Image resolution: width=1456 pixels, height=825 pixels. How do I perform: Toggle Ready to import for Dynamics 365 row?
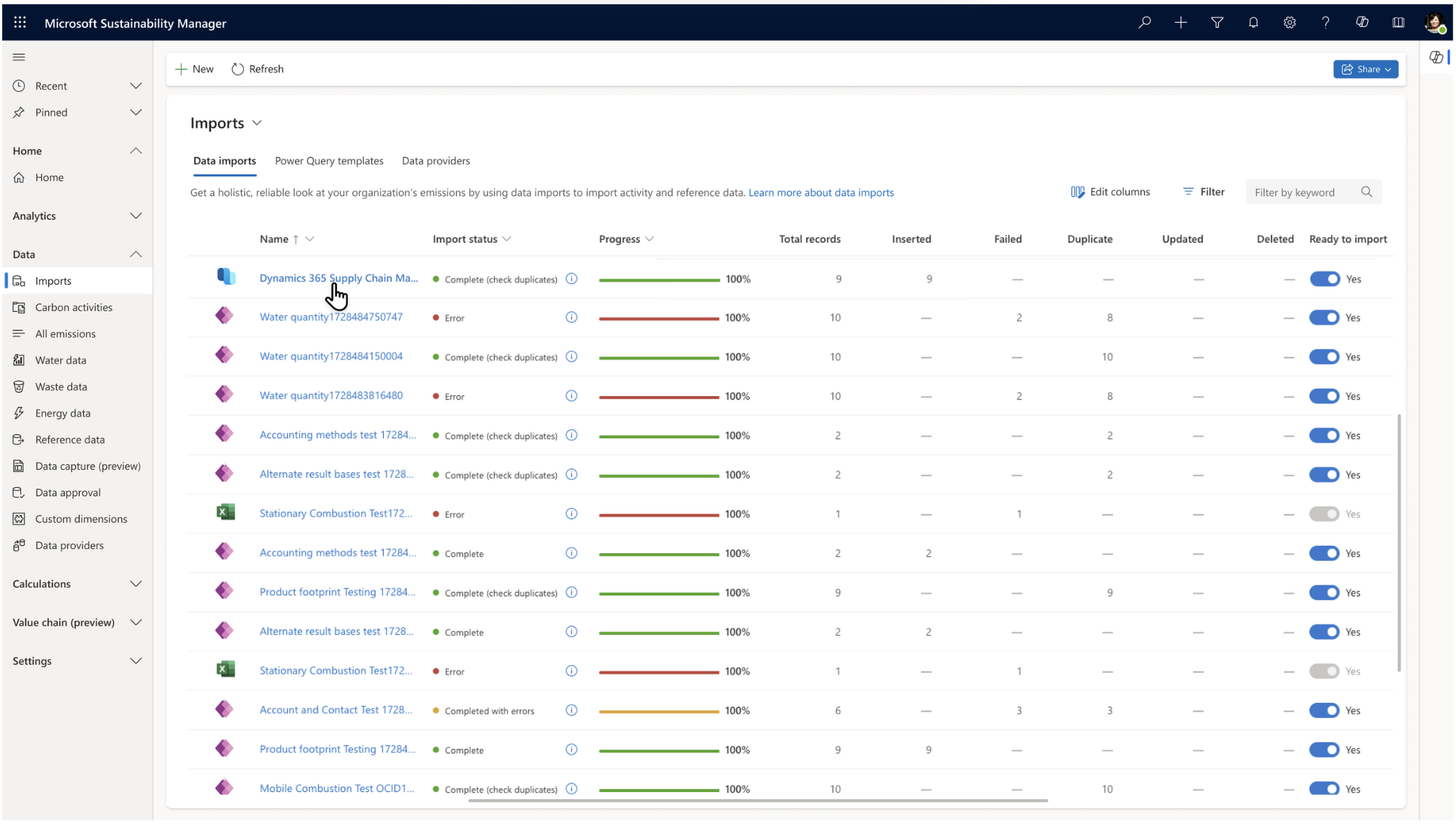1324,279
